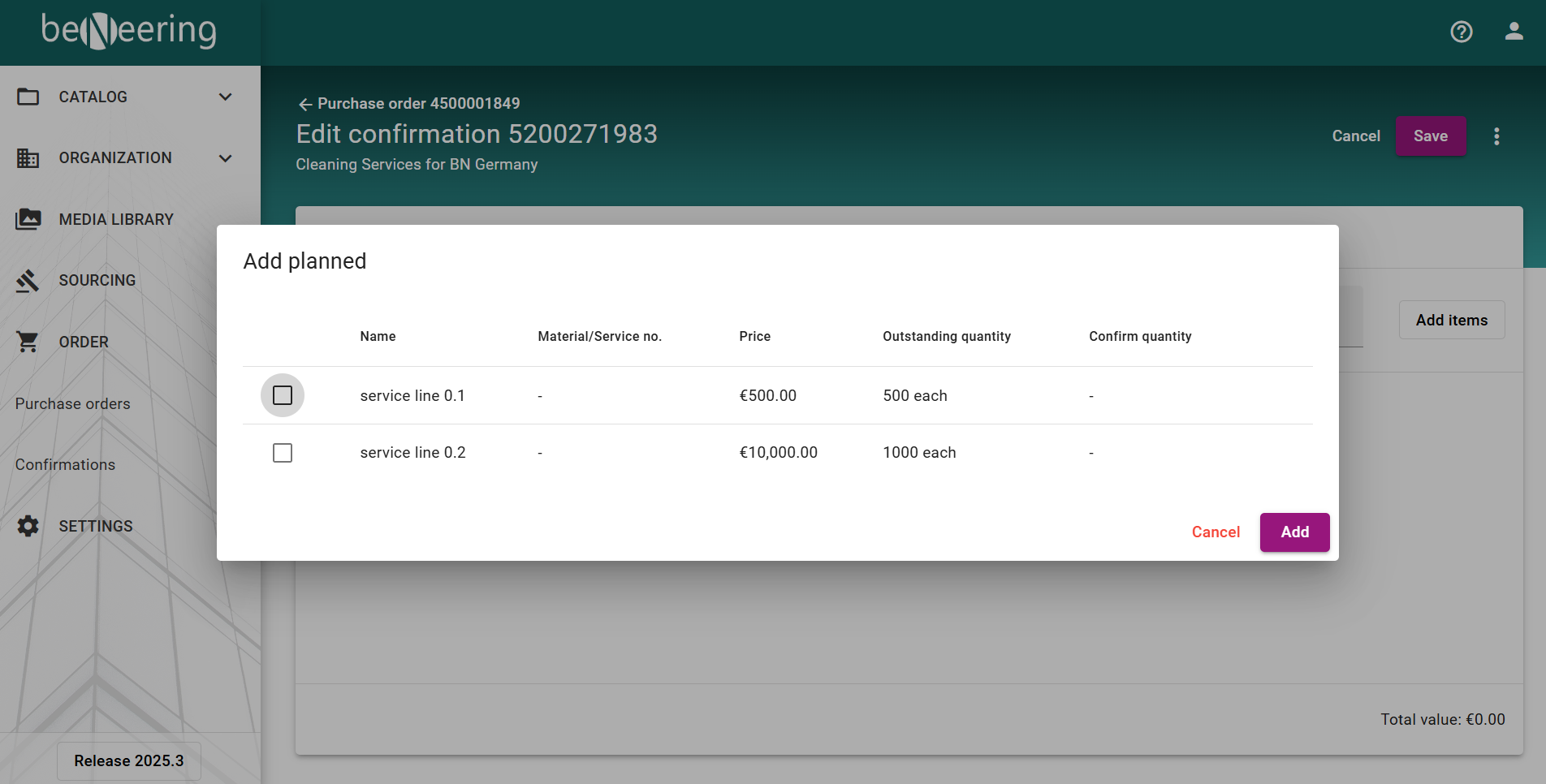Expand the Catalog menu chevron
The width and height of the screenshot is (1546, 784).
pos(226,97)
